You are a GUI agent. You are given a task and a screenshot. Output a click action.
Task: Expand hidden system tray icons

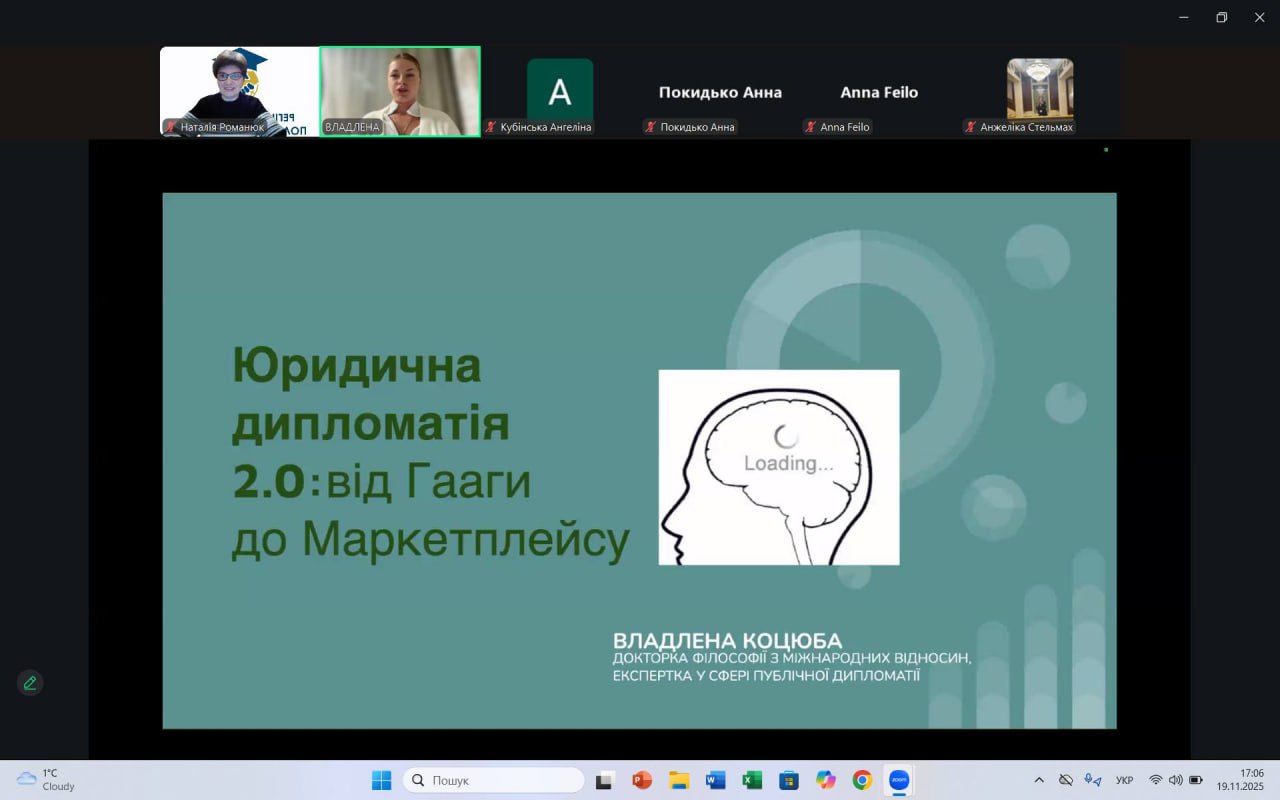coord(1039,780)
